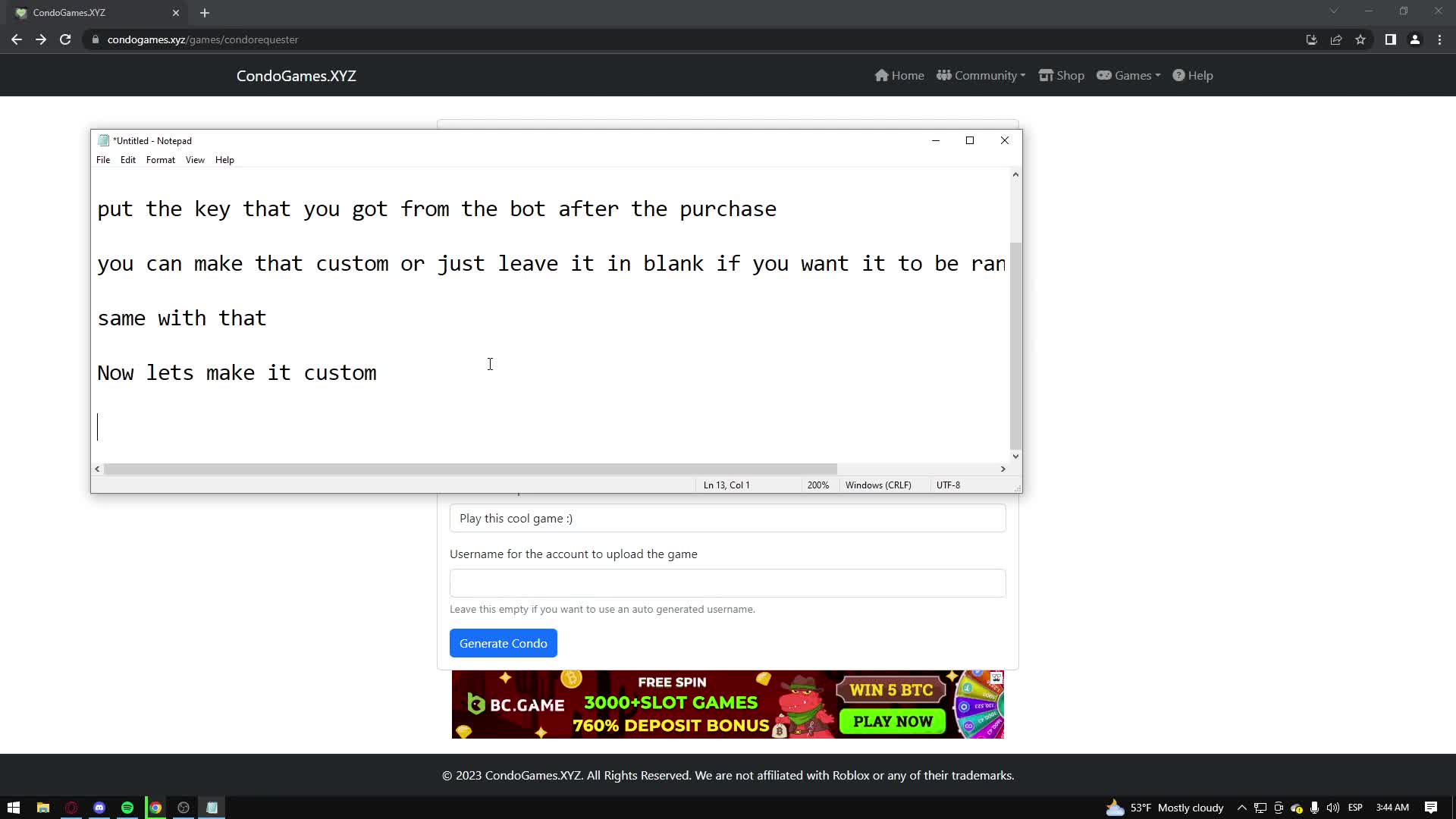The width and height of the screenshot is (1456, 819).
Task: Expand the Community dropdown menu
Action: point(981,75)
